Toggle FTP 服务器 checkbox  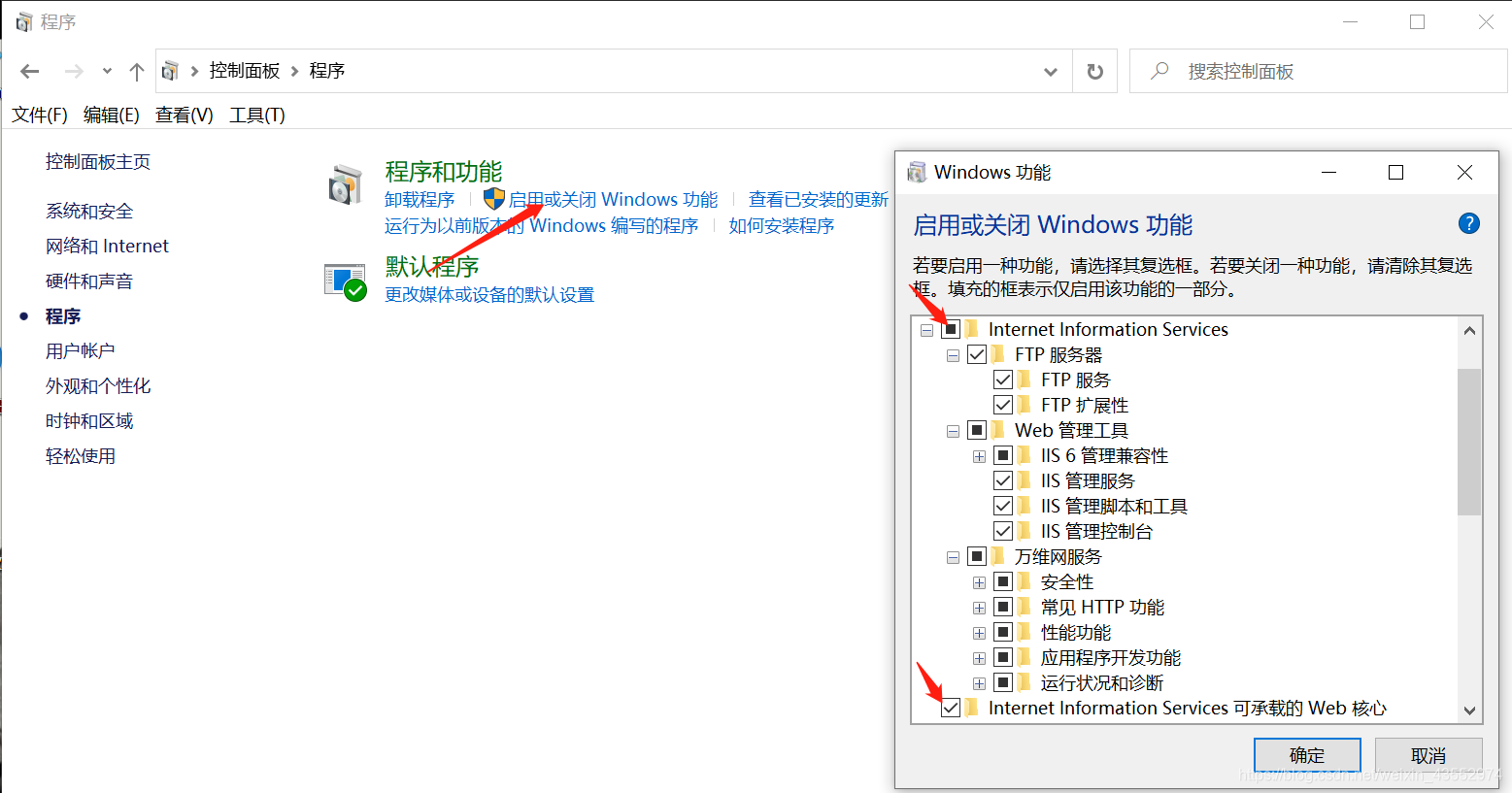pos(977,354)
